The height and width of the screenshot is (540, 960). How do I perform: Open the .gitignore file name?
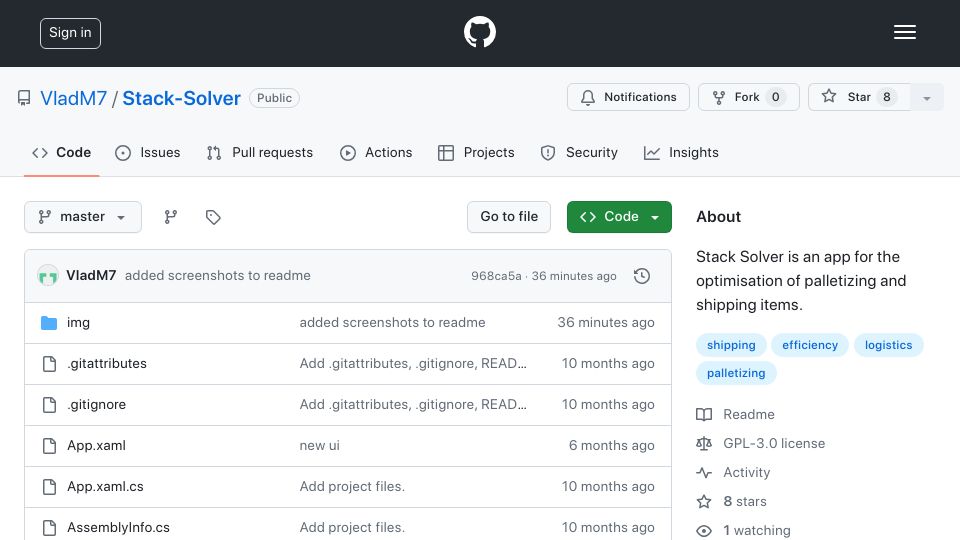click(96, 405)
